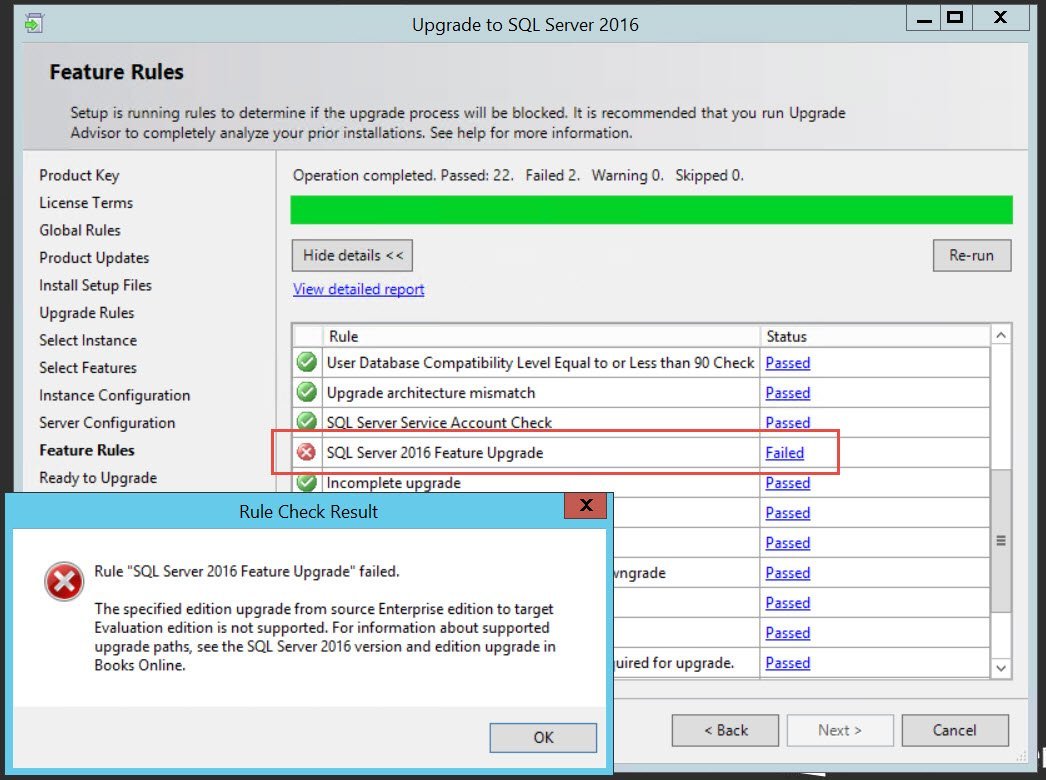The width and height of the screenshot is (1046, 780).
Task: Click the rules list scroll down arrow
Action: coord(1001,667)
